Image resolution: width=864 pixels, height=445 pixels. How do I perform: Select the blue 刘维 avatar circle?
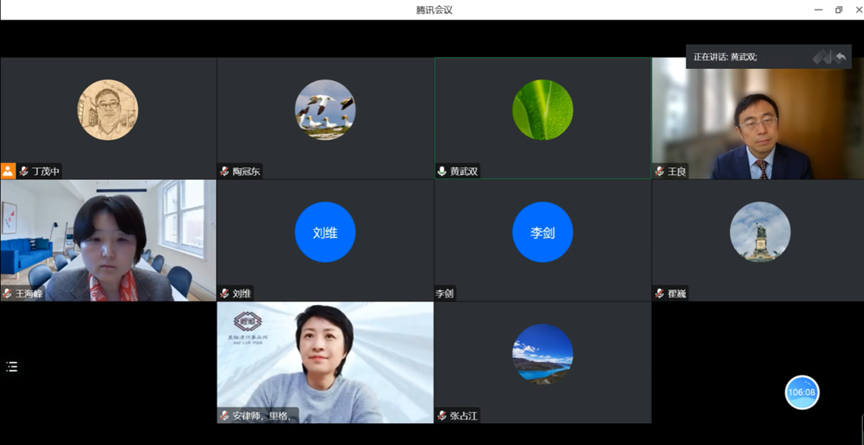(x=325, y=232)
